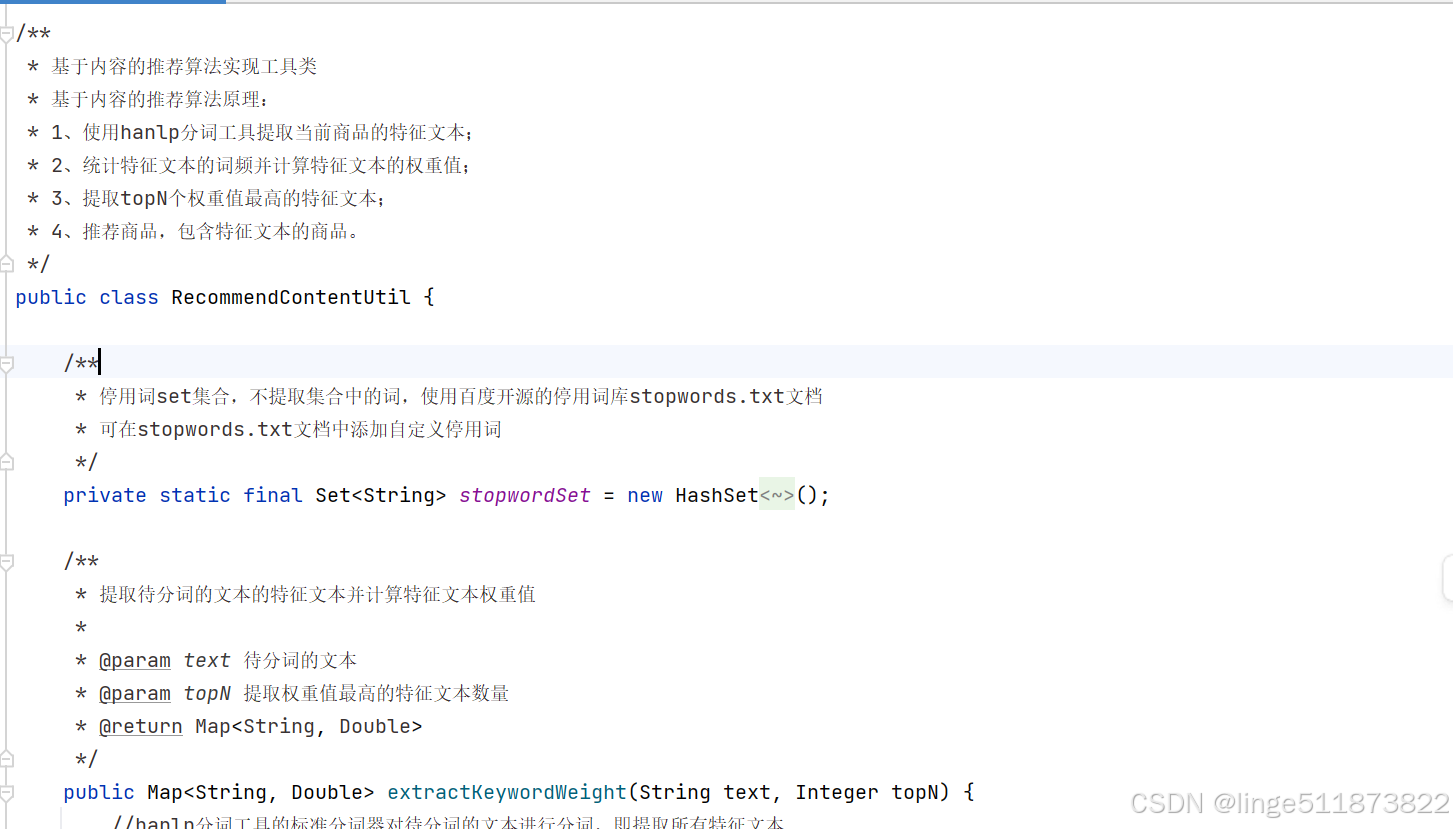Click the opening brace ending the extractKeywordWeight signature
This screenshot has width=1453, height=829.
[x=969, y=792]
